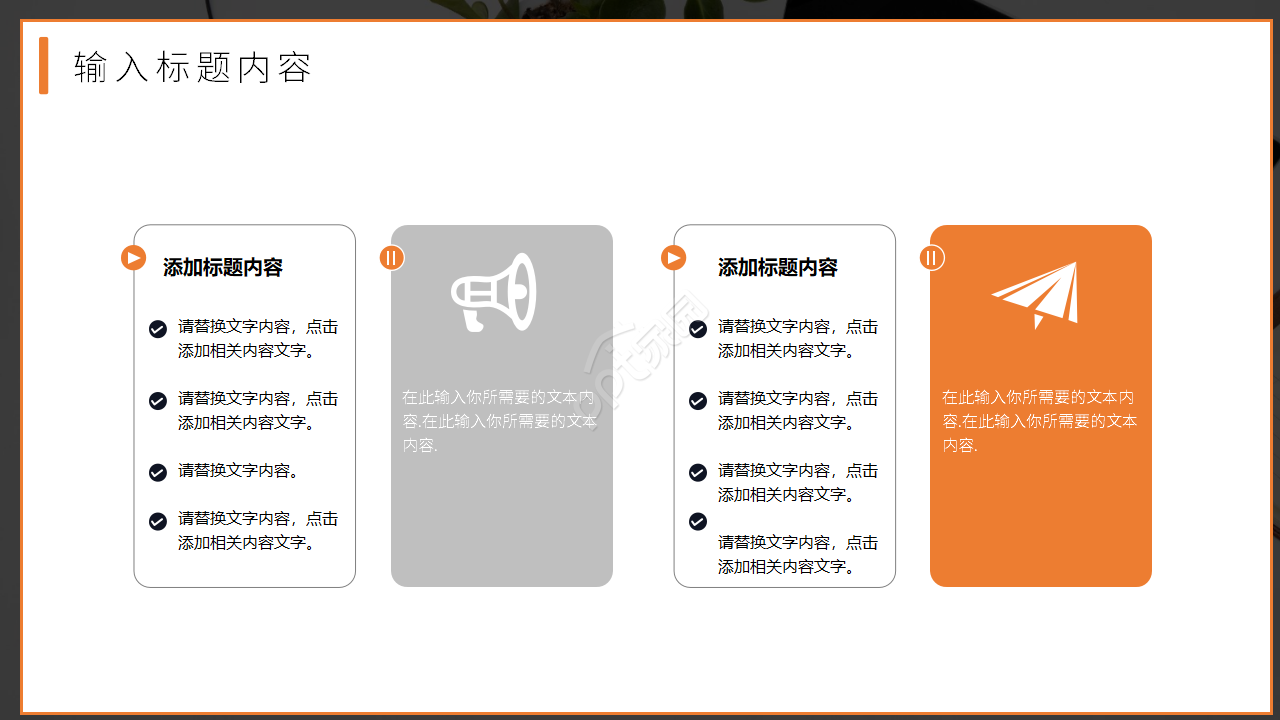1280x720 pixels.
Task: Click the third checkmark circle in left column
Action: click(x=158, y=471)
